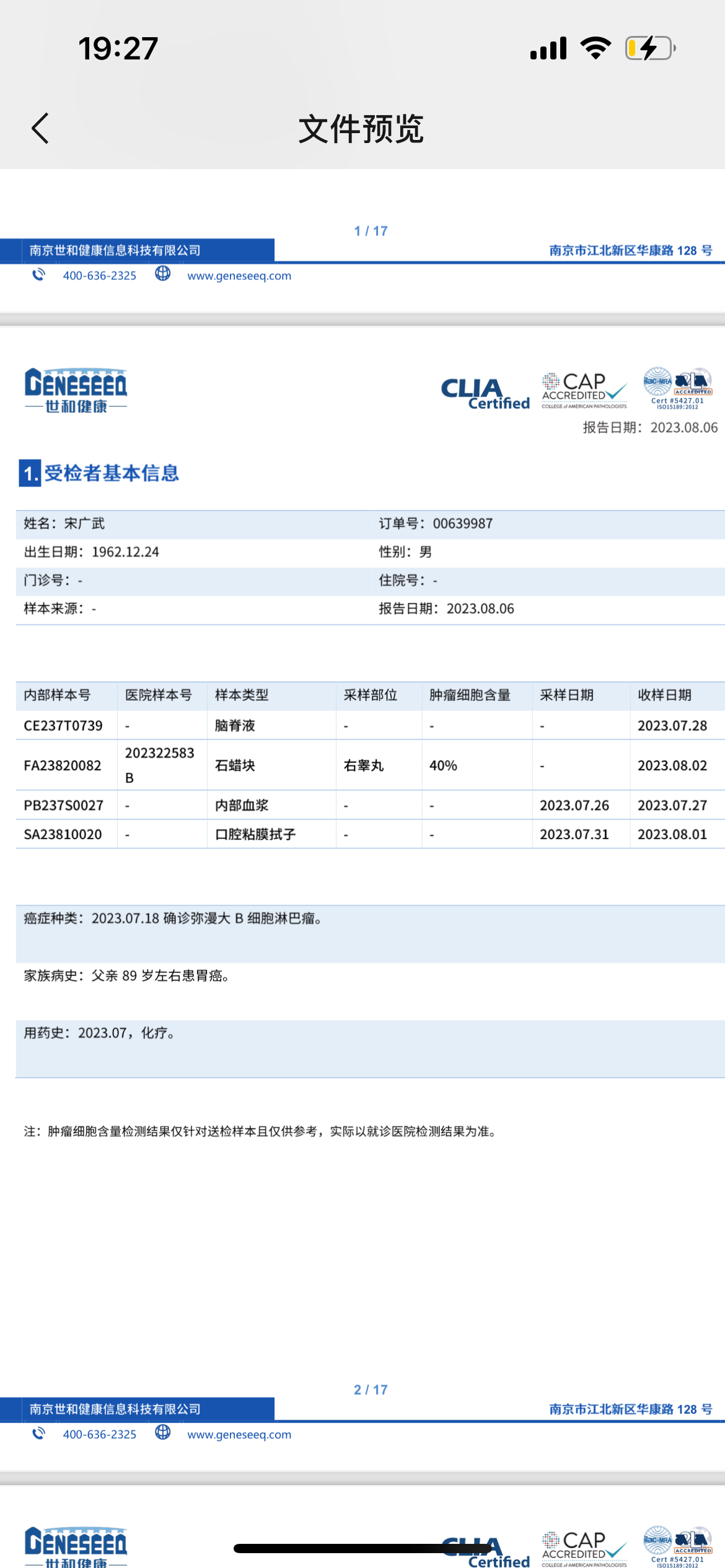Tap the home indicator bar at bottom

[362, 1548]
